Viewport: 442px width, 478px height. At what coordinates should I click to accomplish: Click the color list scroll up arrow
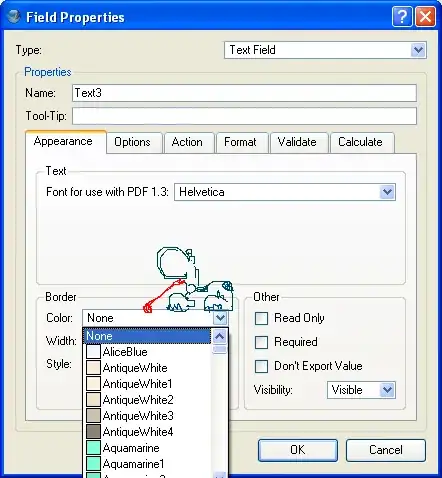(220, 337)
